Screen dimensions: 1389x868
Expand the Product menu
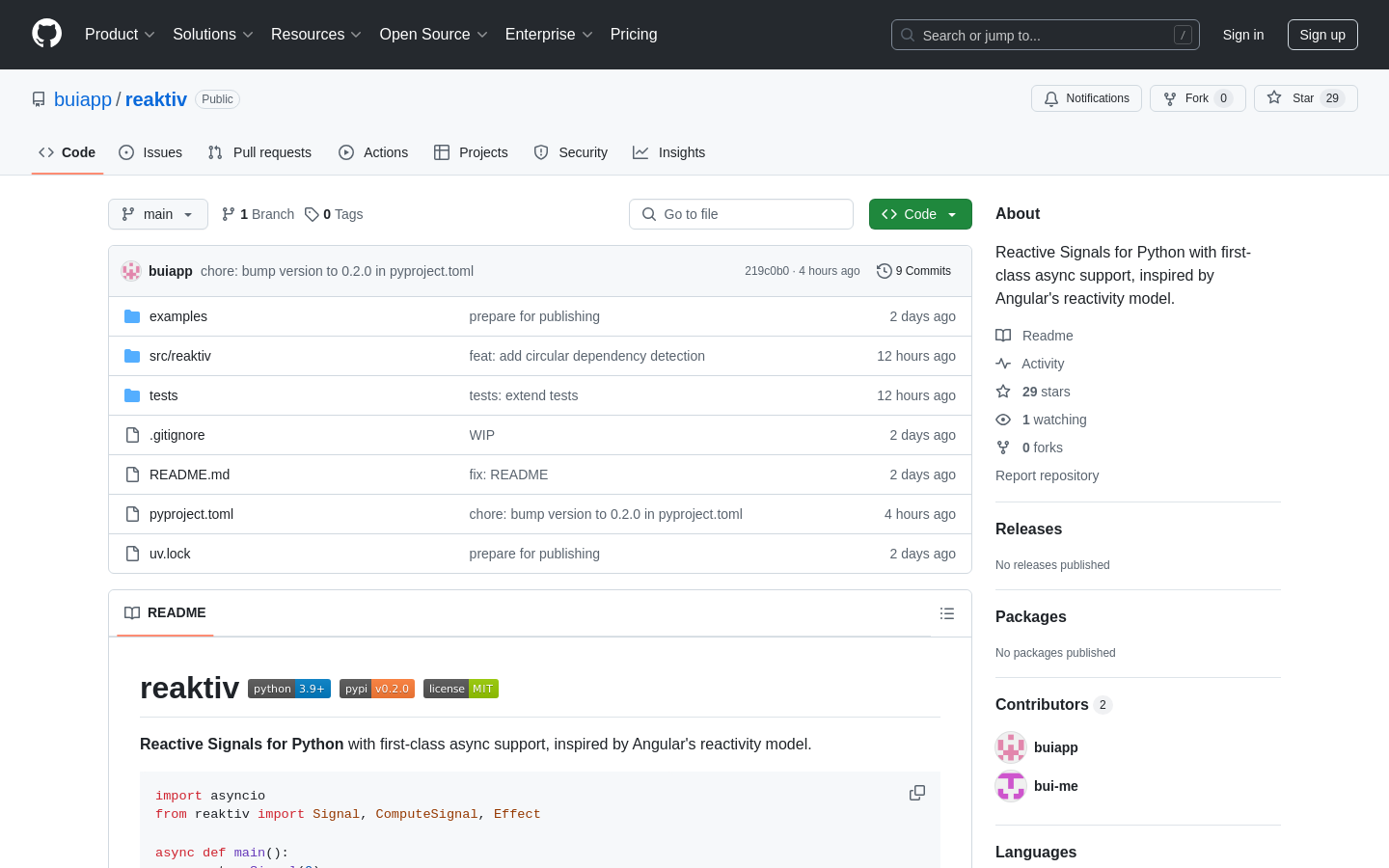(x=120, y=35)
